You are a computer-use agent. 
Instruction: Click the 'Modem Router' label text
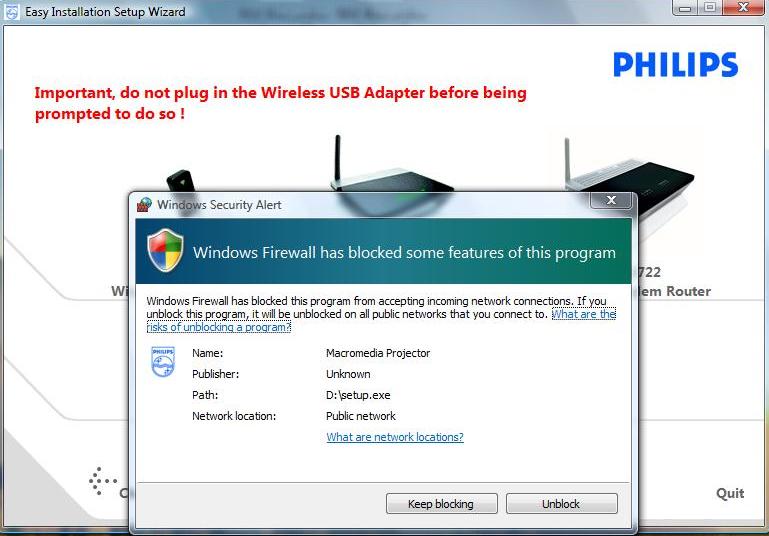pyautogui.click(x=675, y=291)
